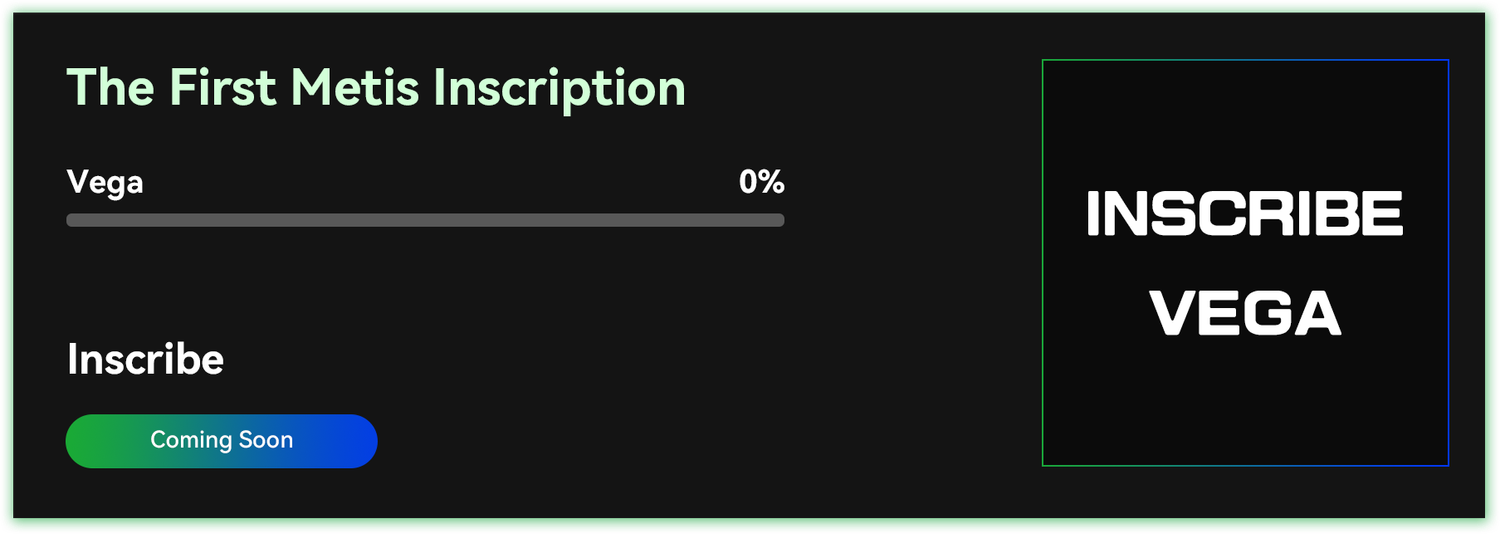This screenshot has height=534, width=1500.
Task: Click the 0% progress percentage
Action: pos(761,183)
